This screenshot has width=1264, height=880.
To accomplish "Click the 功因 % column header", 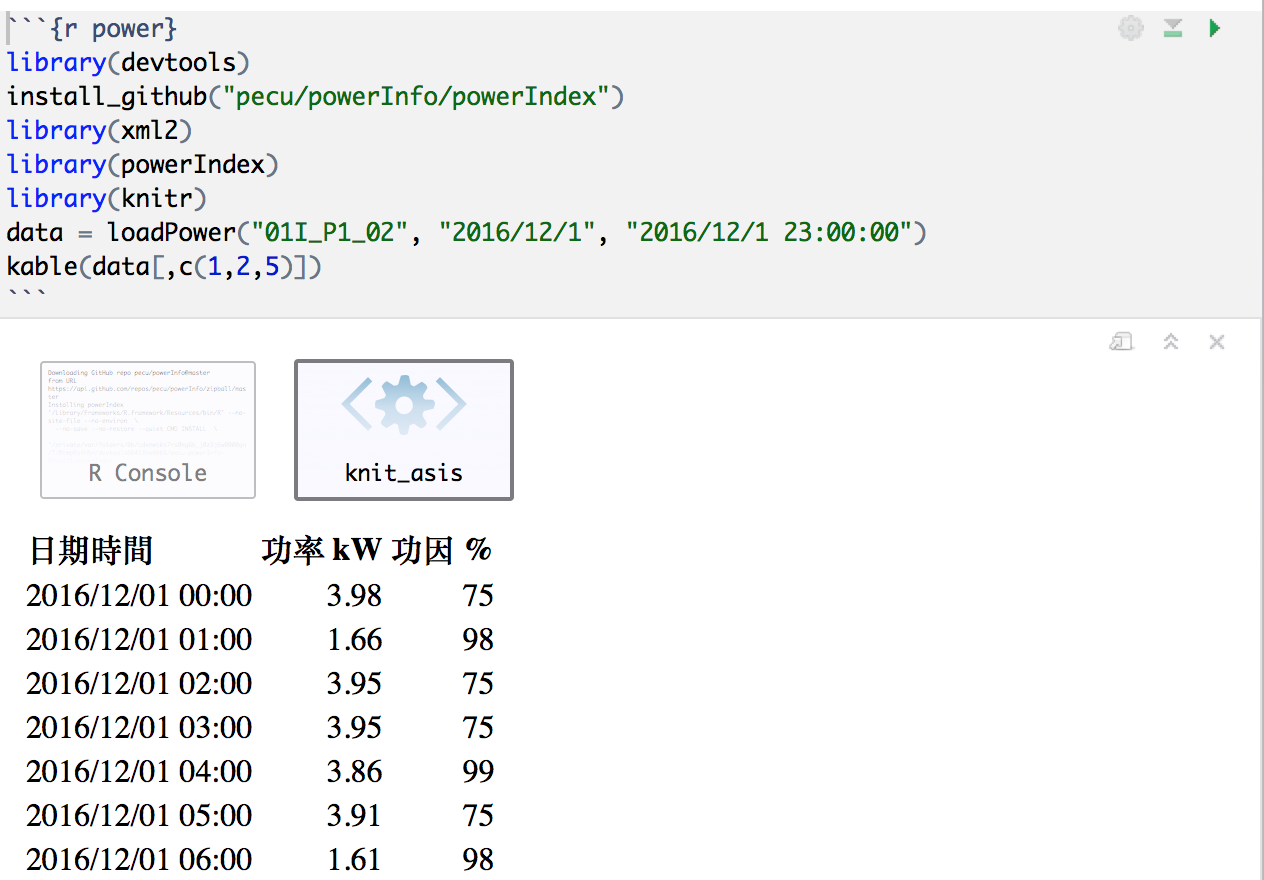I will pos(442,550).
